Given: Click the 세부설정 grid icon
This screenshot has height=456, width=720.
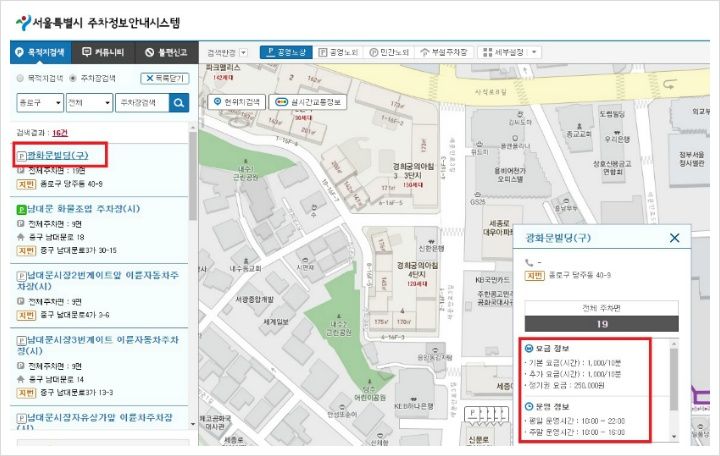Looking at the screenshot, I should click(x=488, y=52).
